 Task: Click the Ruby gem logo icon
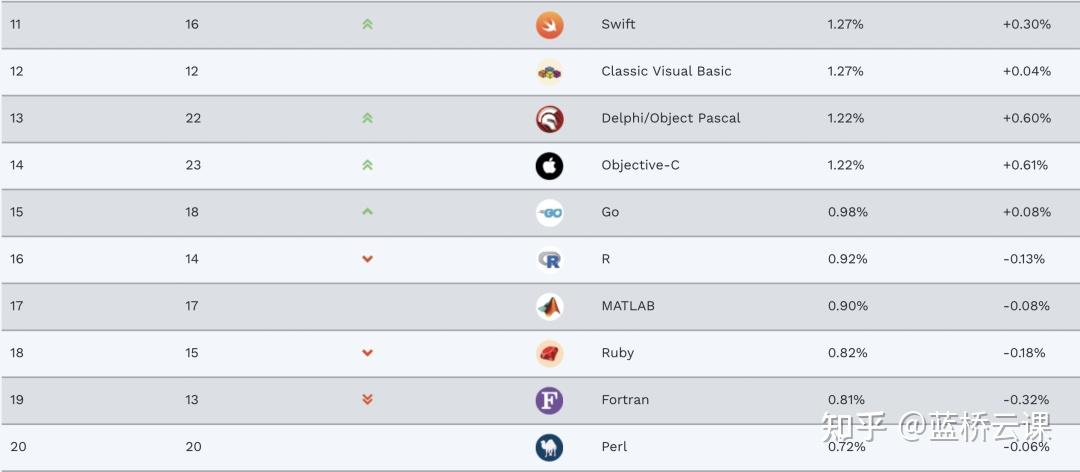pyautogui.click(x=549, y=354)
